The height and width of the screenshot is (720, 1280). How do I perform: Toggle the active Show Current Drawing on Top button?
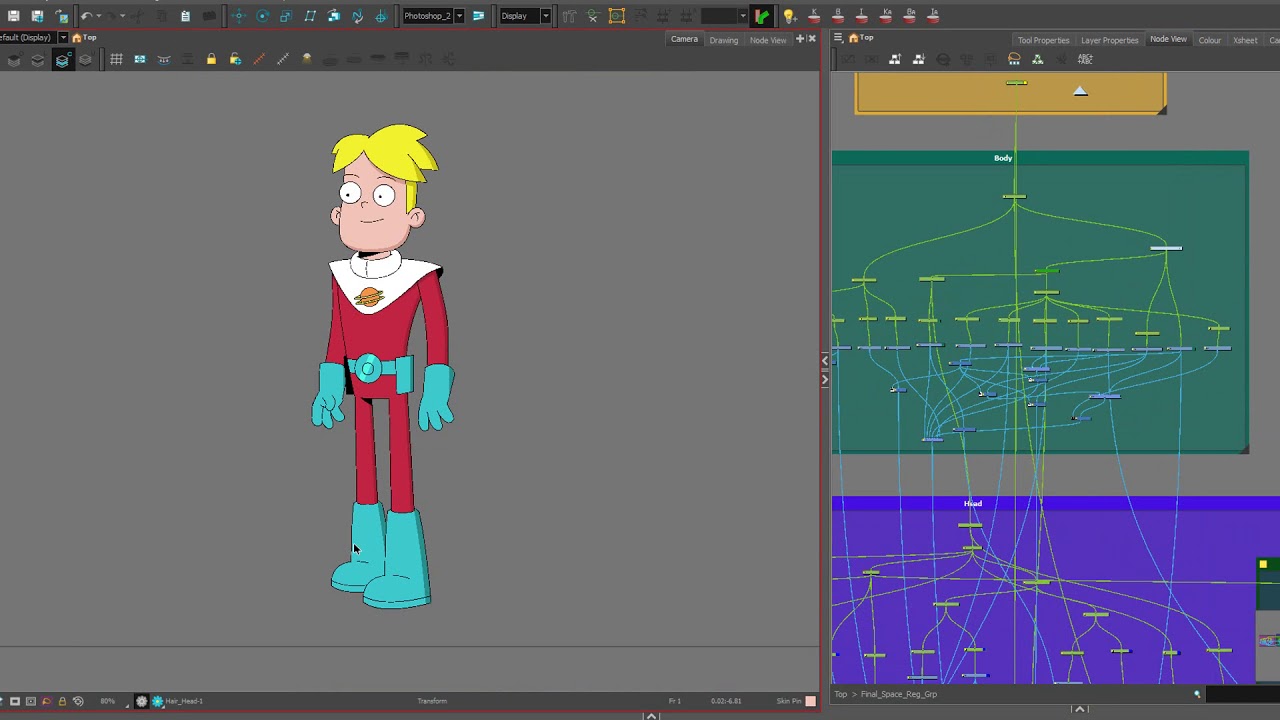(62, 60)
